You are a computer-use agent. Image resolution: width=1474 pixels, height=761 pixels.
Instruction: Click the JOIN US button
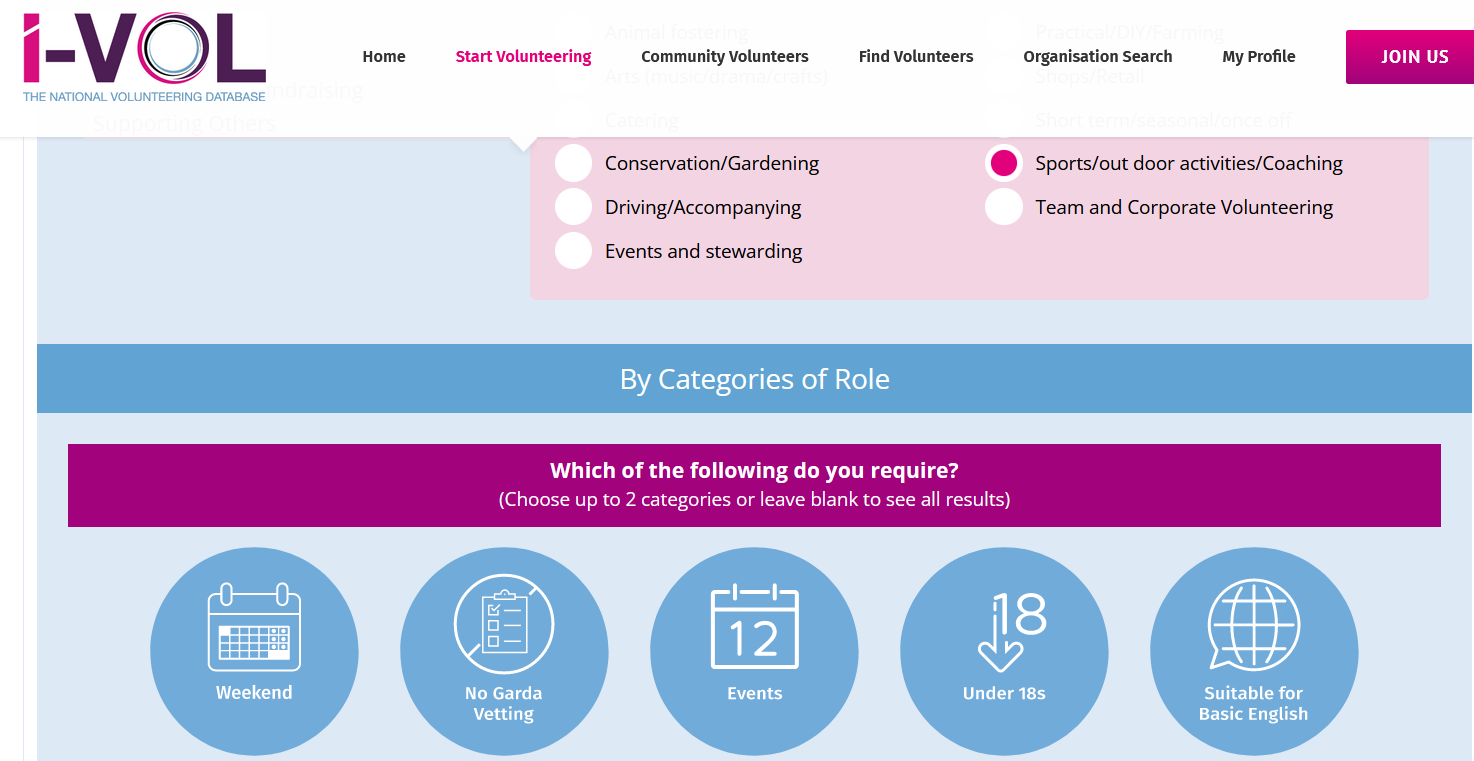tap(1410, 57)
